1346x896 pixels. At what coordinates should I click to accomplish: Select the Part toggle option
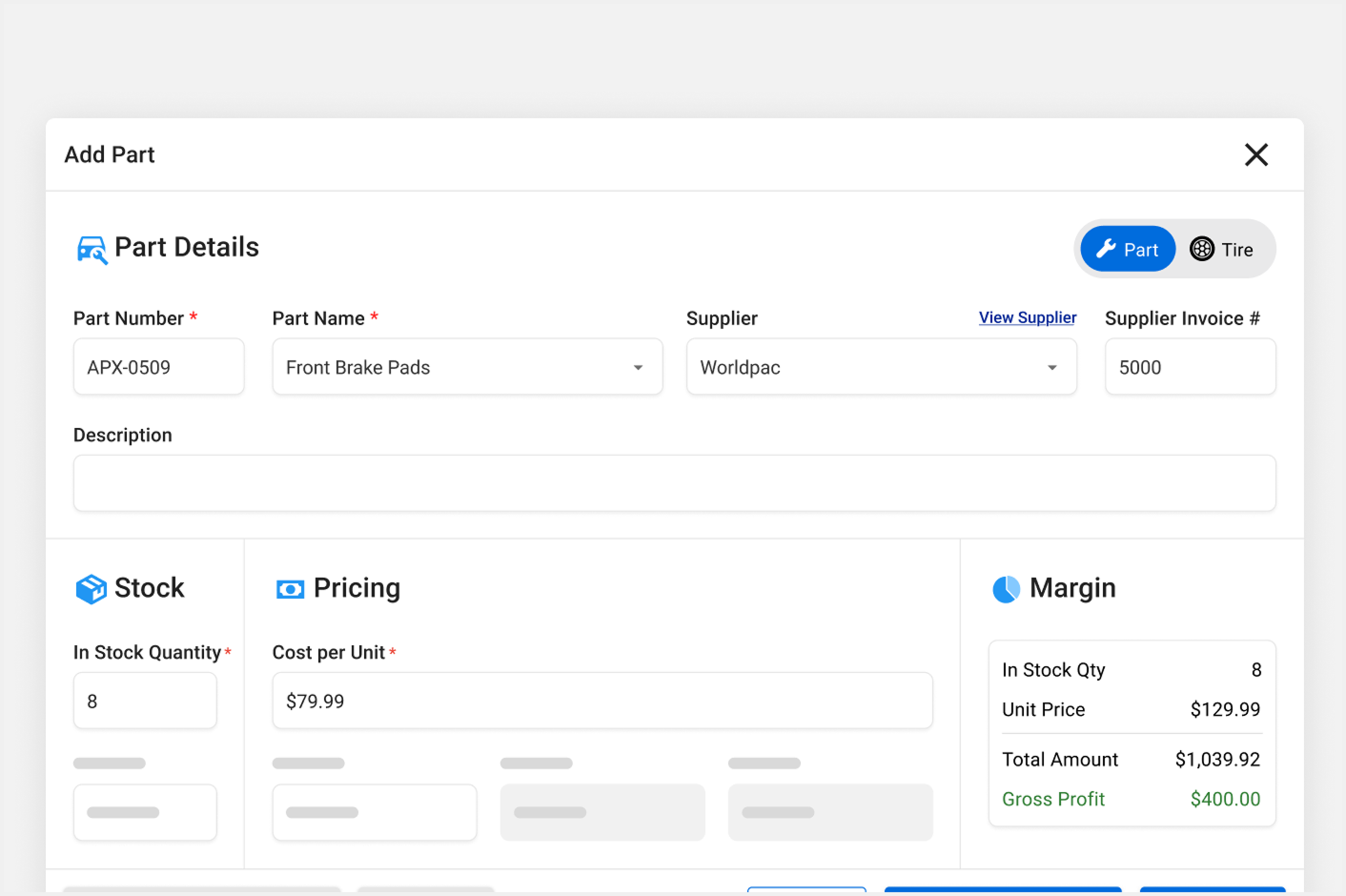pyautogui.click(x=1128, y=250)
